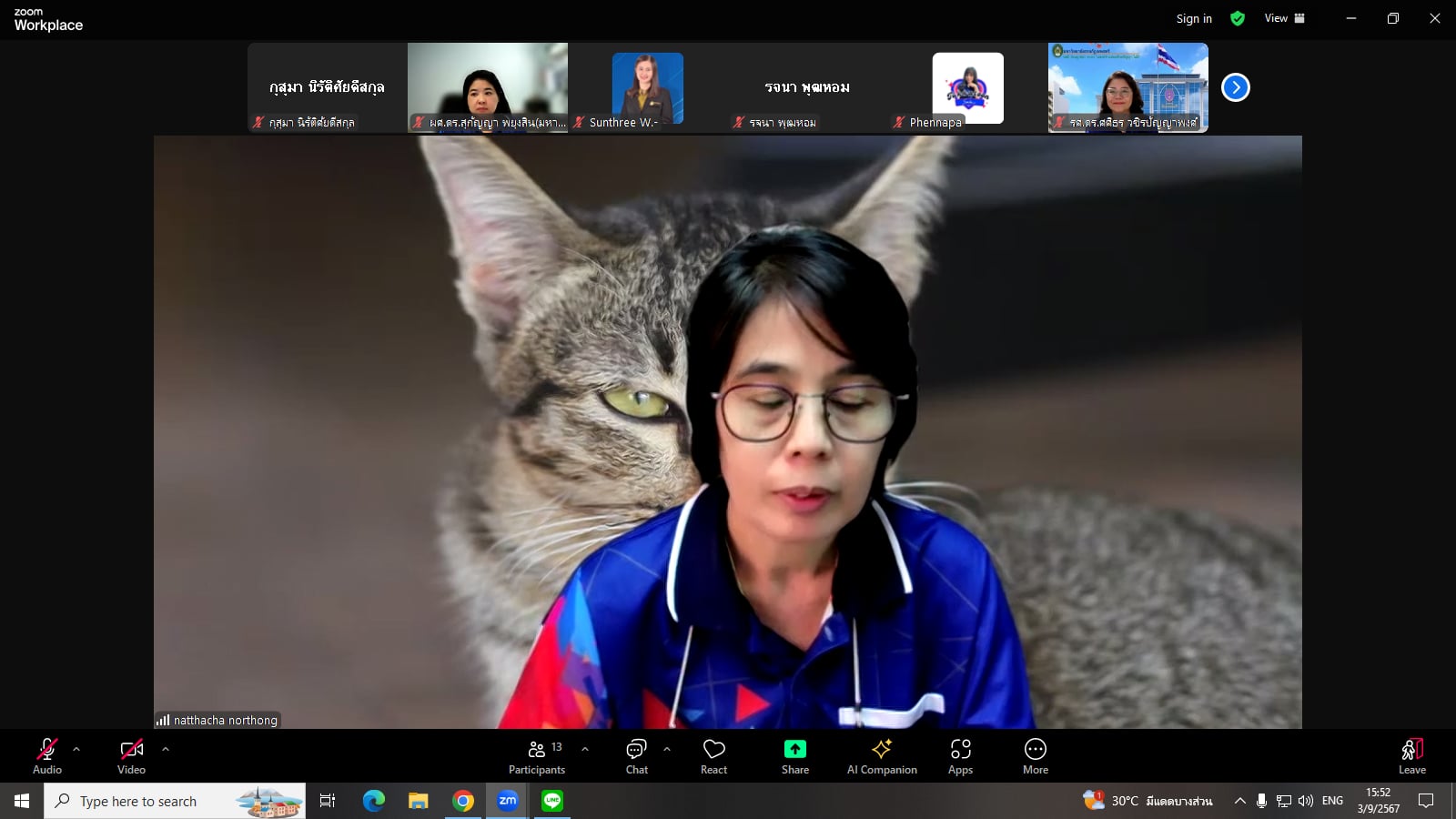Unmute the microphone with Audio button
The height and width of the screenshot is (819, 1456).
tap(47, 756)
